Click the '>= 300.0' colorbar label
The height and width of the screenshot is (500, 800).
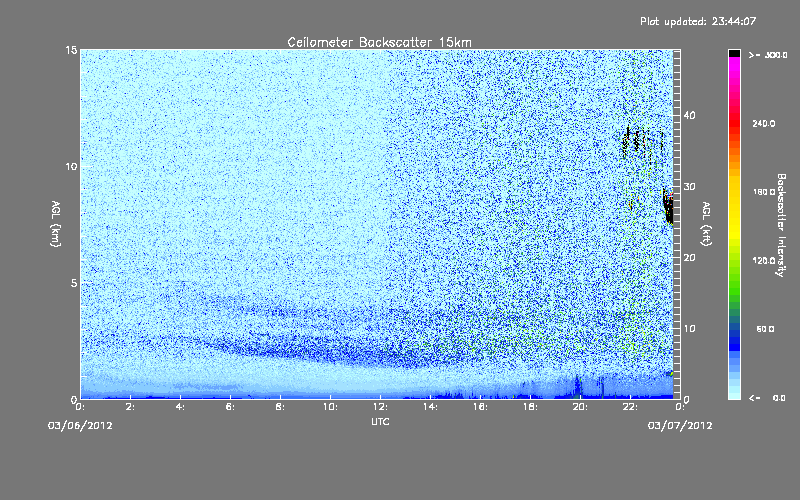tap(768, 55)
